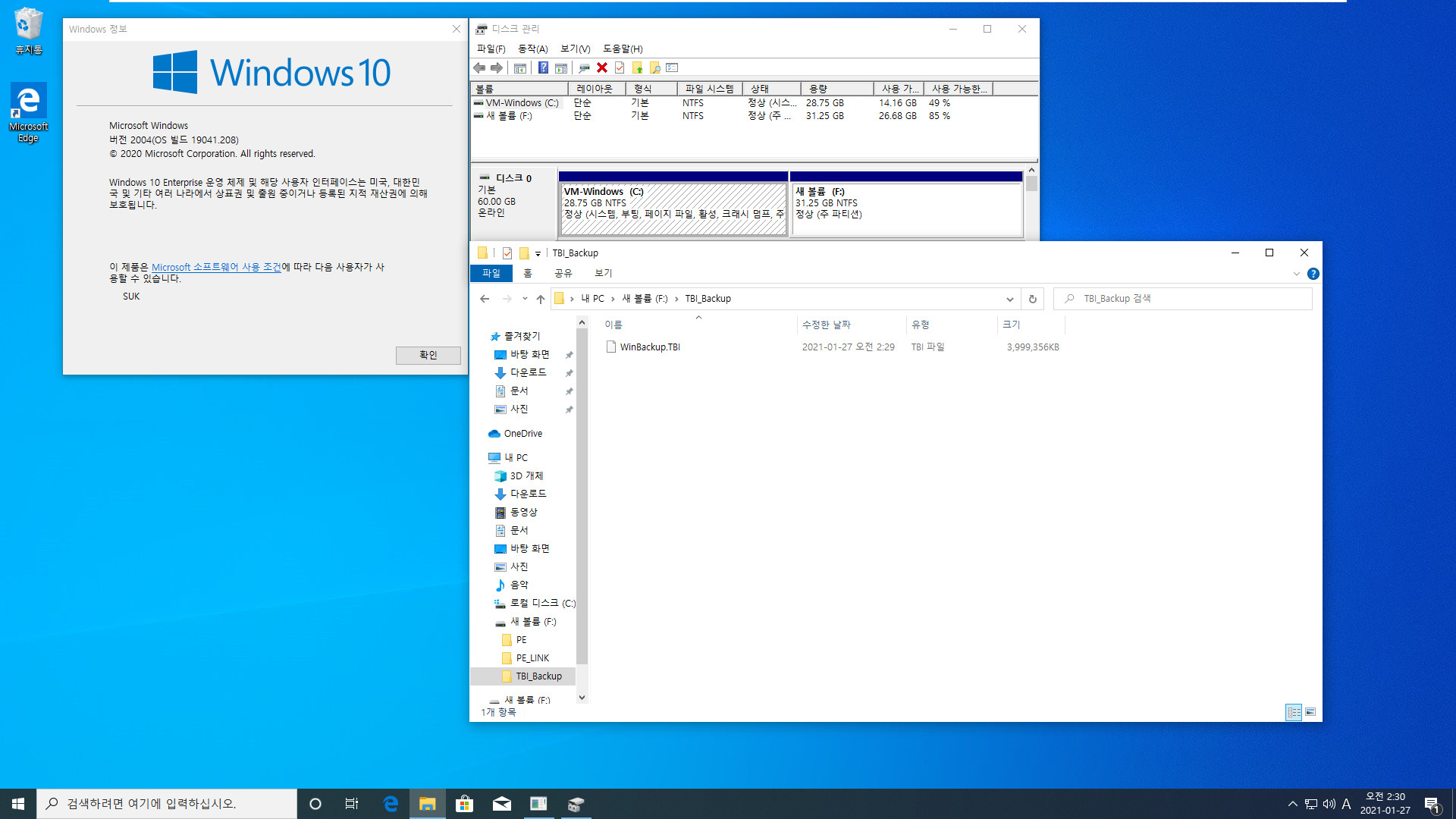
Task: Open the Recycle Bin desktop icon
Action: coord(29,31)
